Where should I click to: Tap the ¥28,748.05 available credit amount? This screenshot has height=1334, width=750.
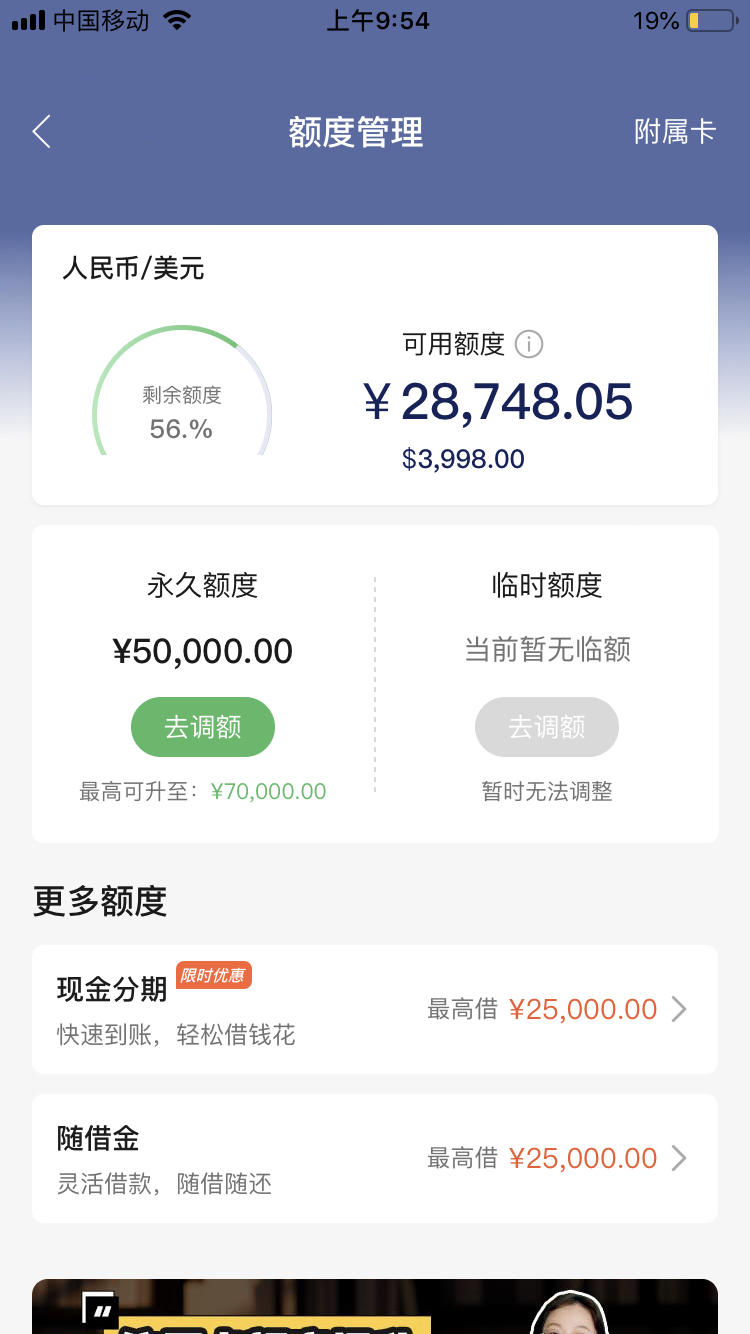pos(498,402)
